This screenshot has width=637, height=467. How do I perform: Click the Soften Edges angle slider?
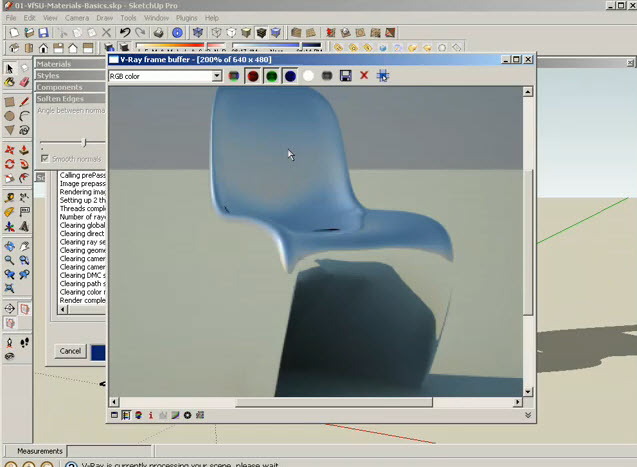[x=84, y=143]
